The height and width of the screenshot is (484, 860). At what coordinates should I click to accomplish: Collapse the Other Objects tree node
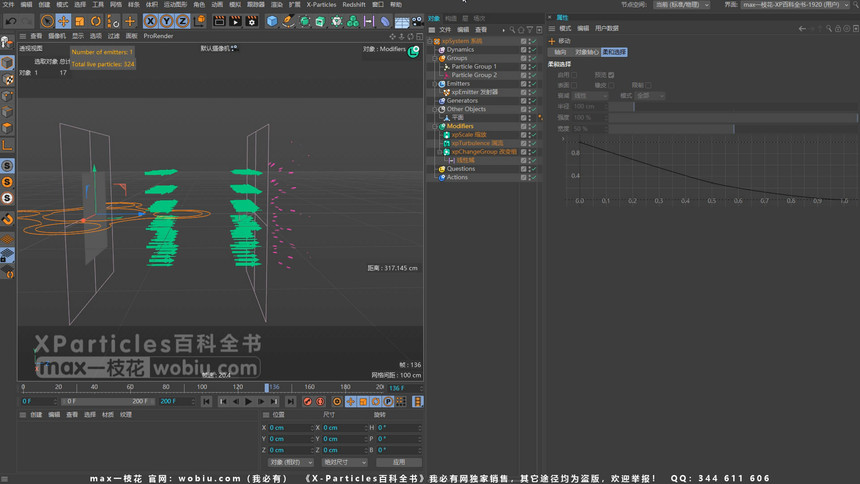[x=435, y=109]
